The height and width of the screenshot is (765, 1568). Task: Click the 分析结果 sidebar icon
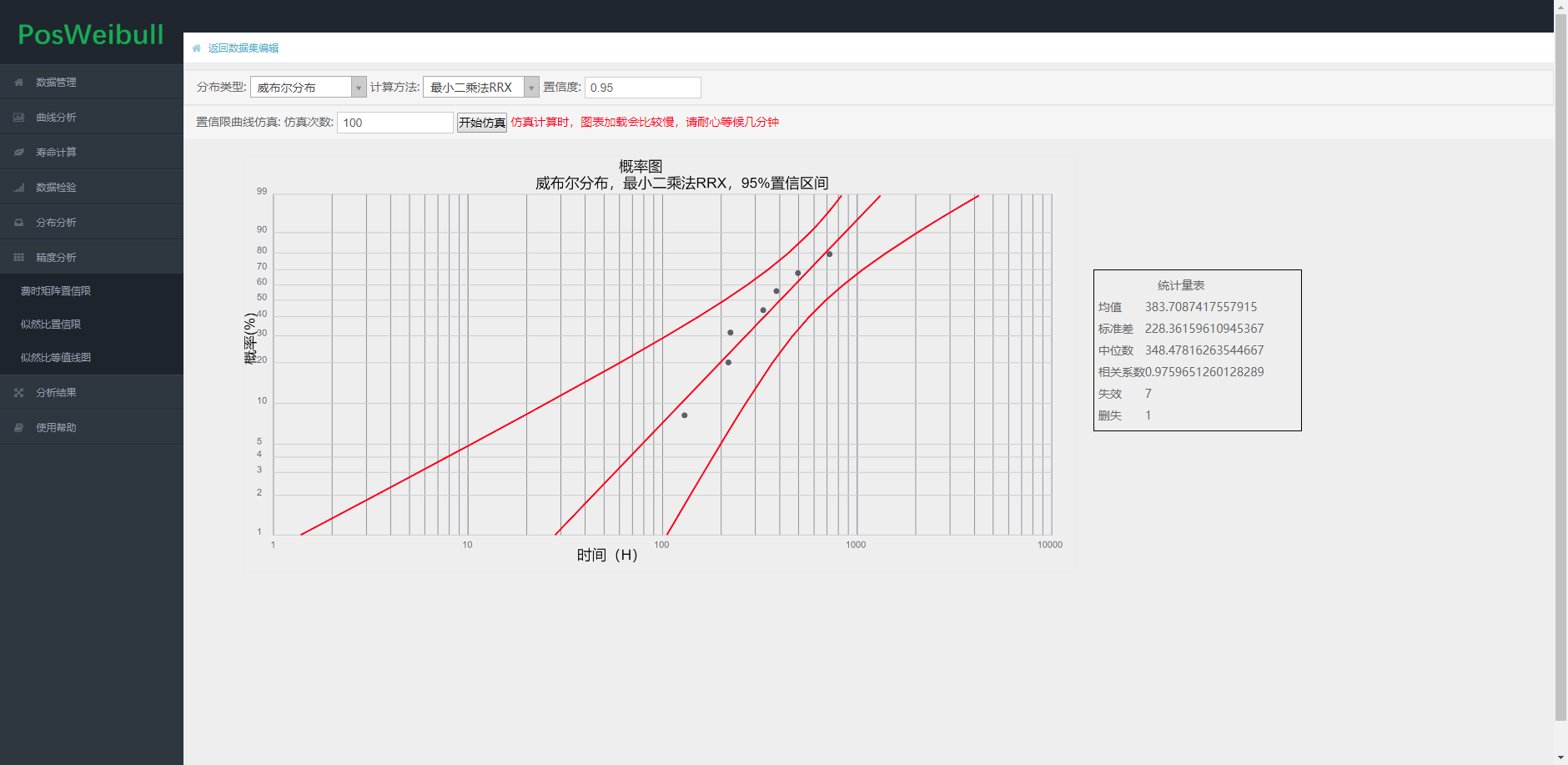(18, 392)
